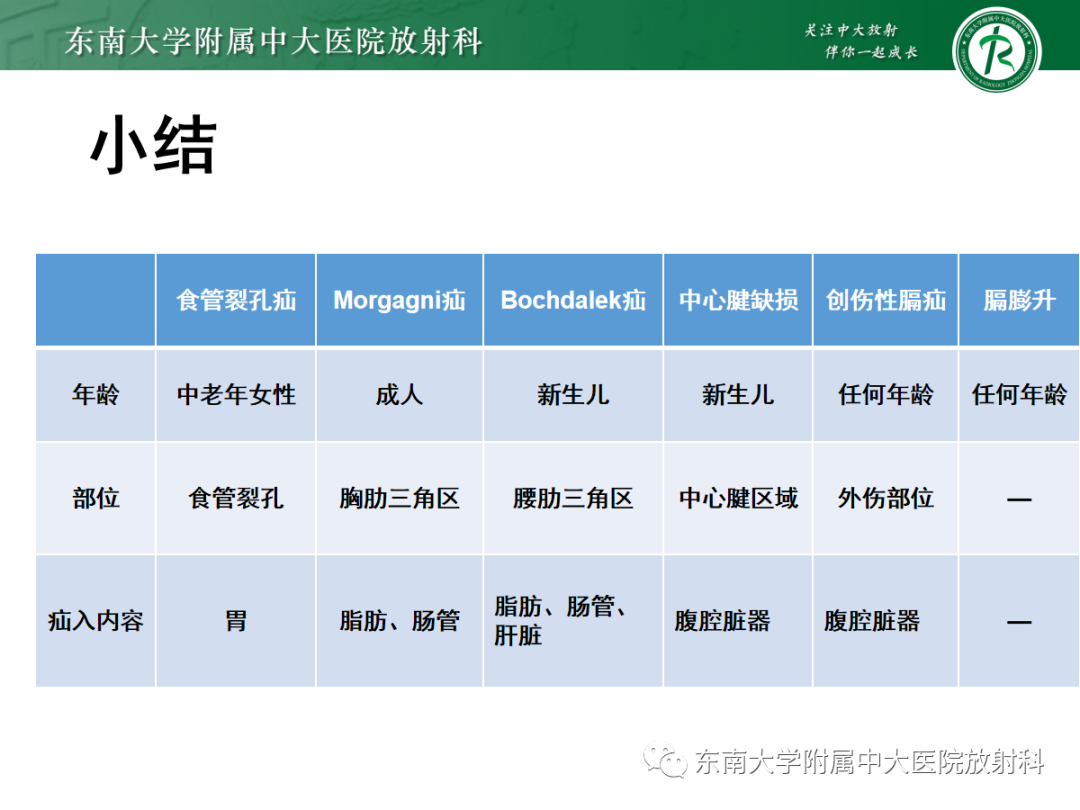Click the column header 食管裂孔疝
This screenshot has height=810, width=1080.
[236, 300]
